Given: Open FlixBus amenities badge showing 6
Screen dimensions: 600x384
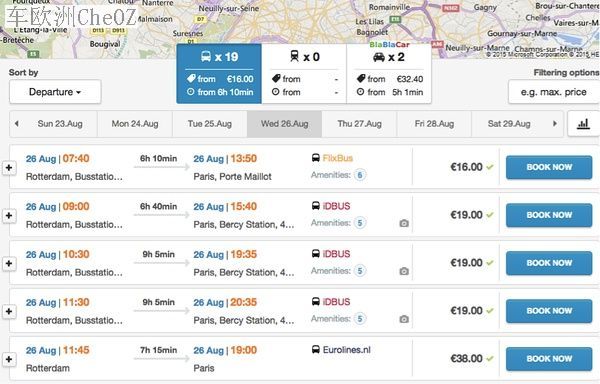Looking at the screenshot, I should pos(360,175).
